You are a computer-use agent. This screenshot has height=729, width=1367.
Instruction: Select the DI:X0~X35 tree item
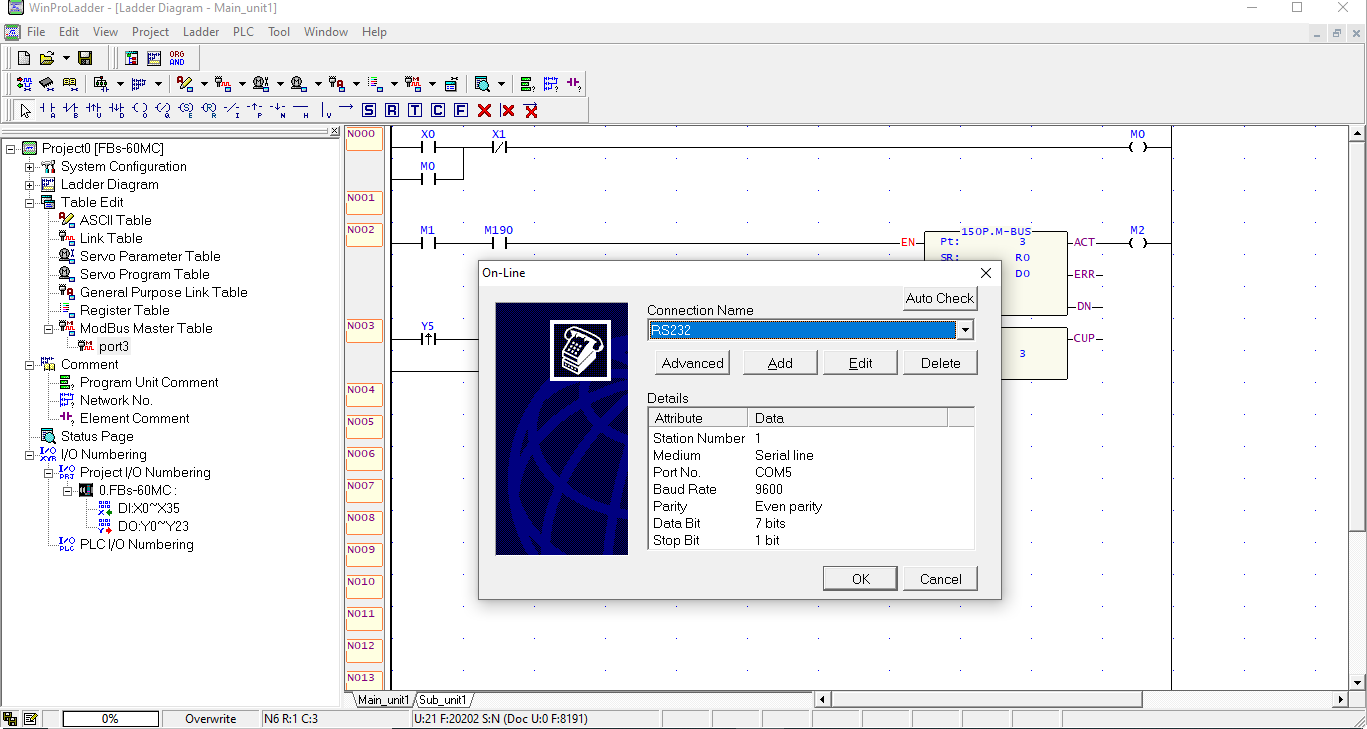149,508
